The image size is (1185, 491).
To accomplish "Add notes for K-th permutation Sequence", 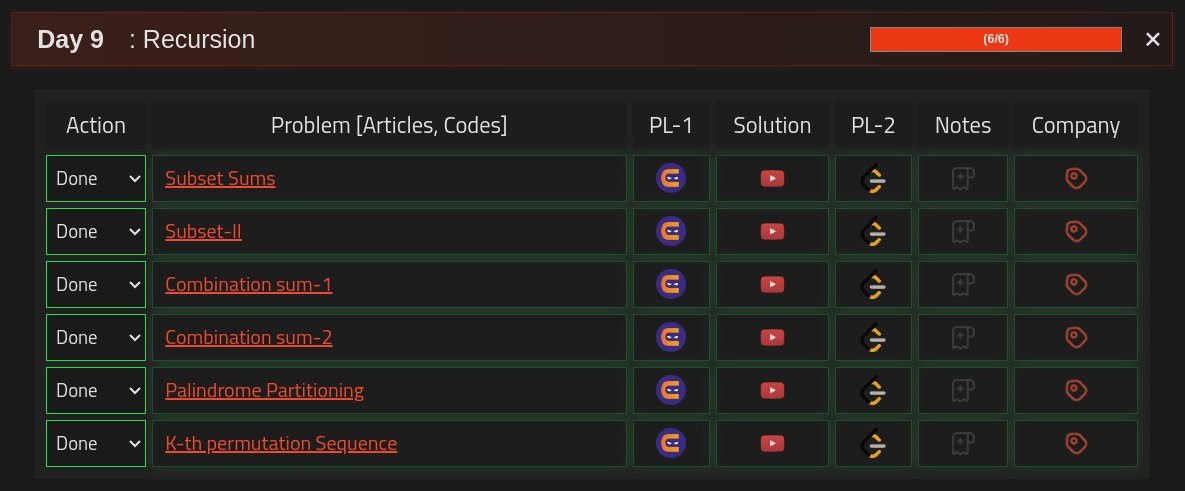I will click(963, 443).
